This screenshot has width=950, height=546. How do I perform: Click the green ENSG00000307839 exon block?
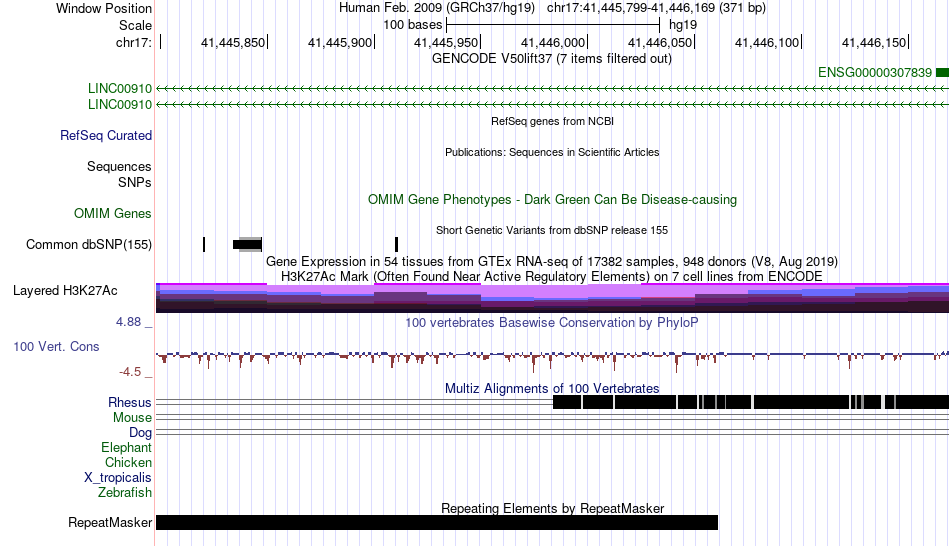tap(942, 73)
